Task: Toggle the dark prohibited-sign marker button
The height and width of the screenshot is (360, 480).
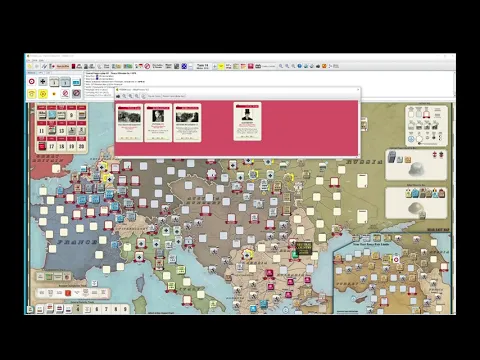Action: [76, 93]
